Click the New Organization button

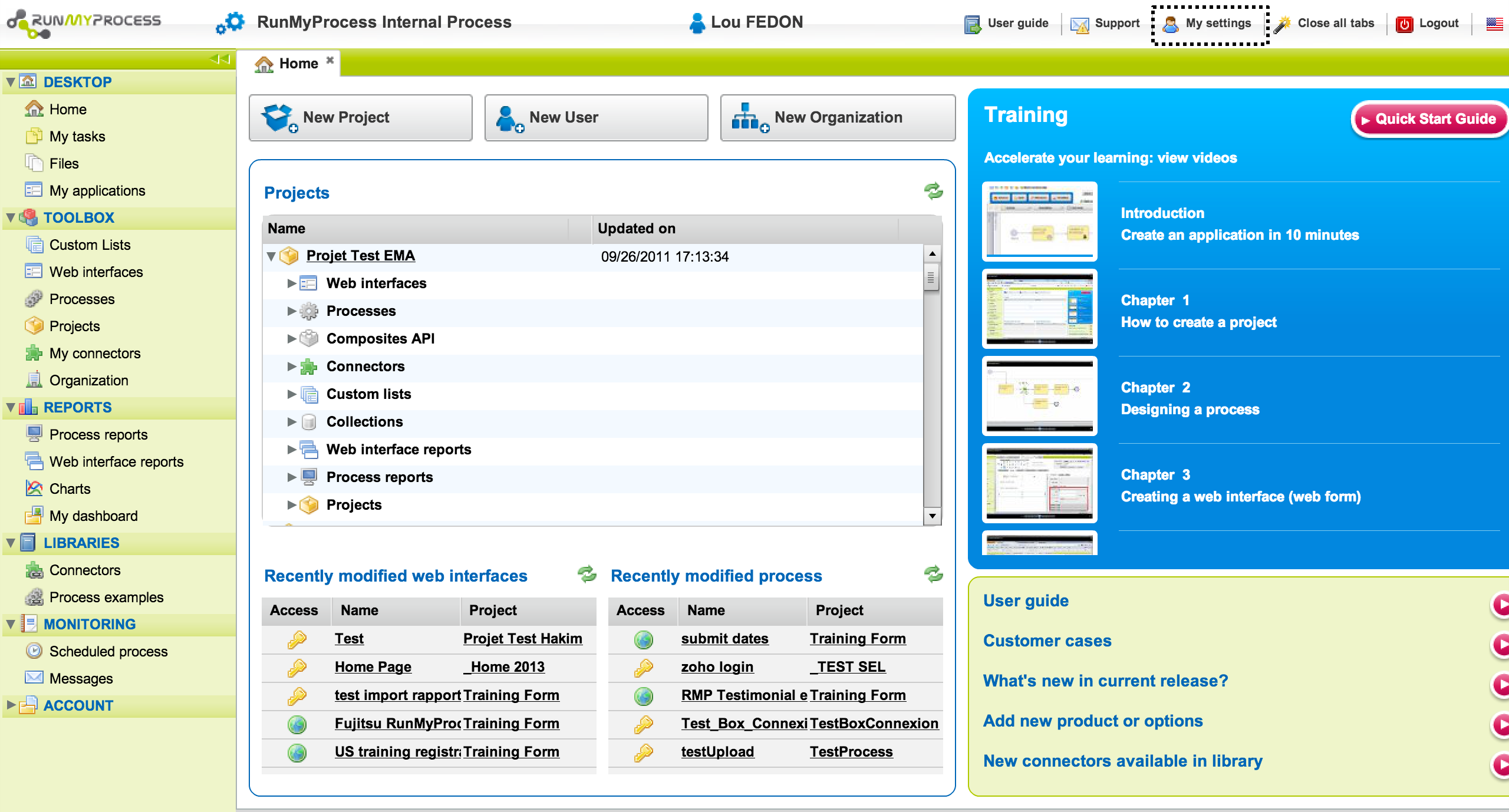(x=838, y=117)
